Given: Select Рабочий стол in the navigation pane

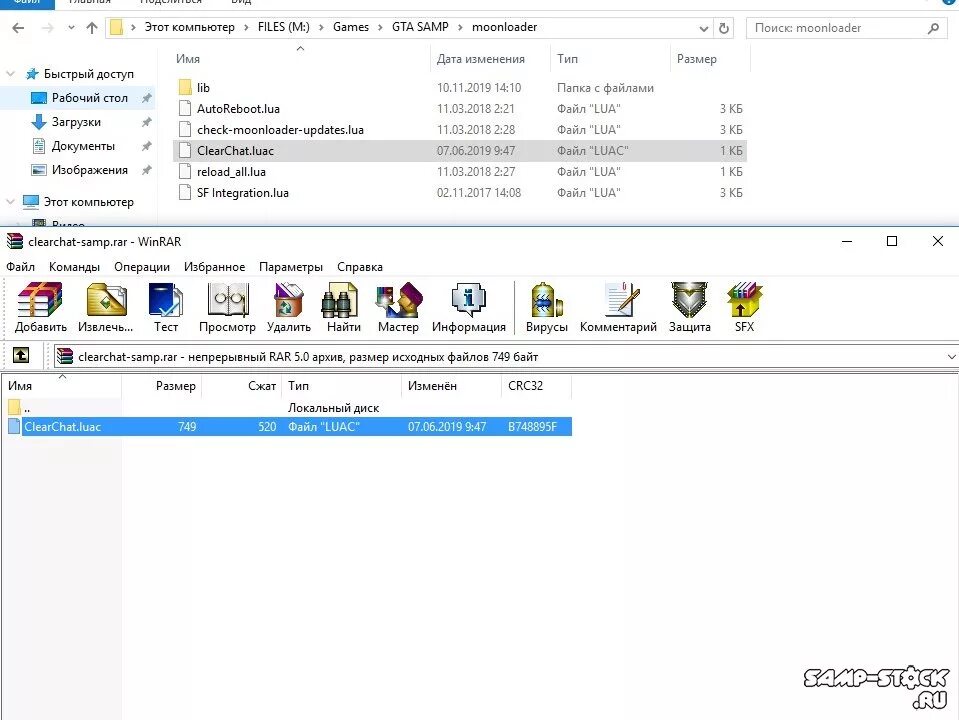Looking at the screenshot, I should (78, 98).
